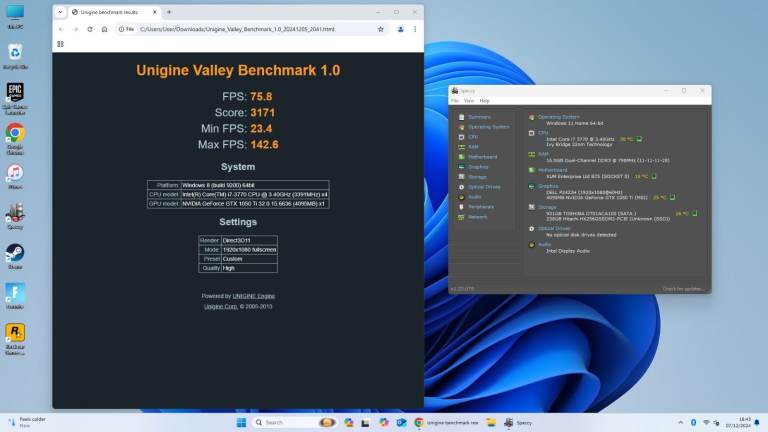Screen dimensions: 768x432
Task: Open the Windows Start menu
Action: (241, 423)
